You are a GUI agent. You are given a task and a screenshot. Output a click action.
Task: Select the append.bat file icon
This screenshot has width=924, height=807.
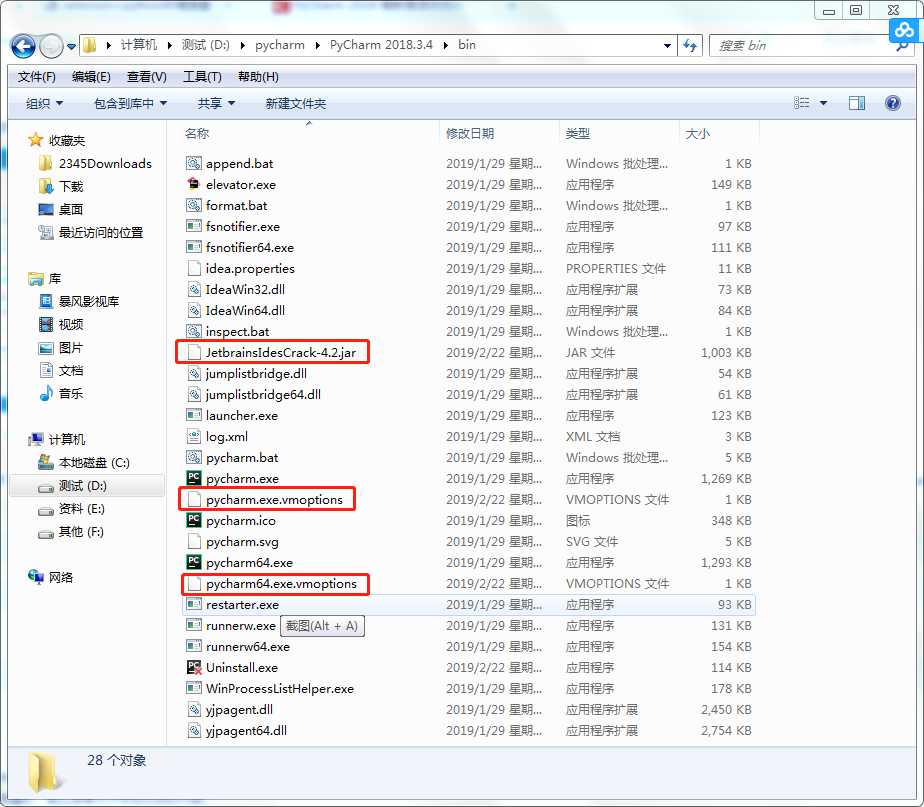[193, 163]
